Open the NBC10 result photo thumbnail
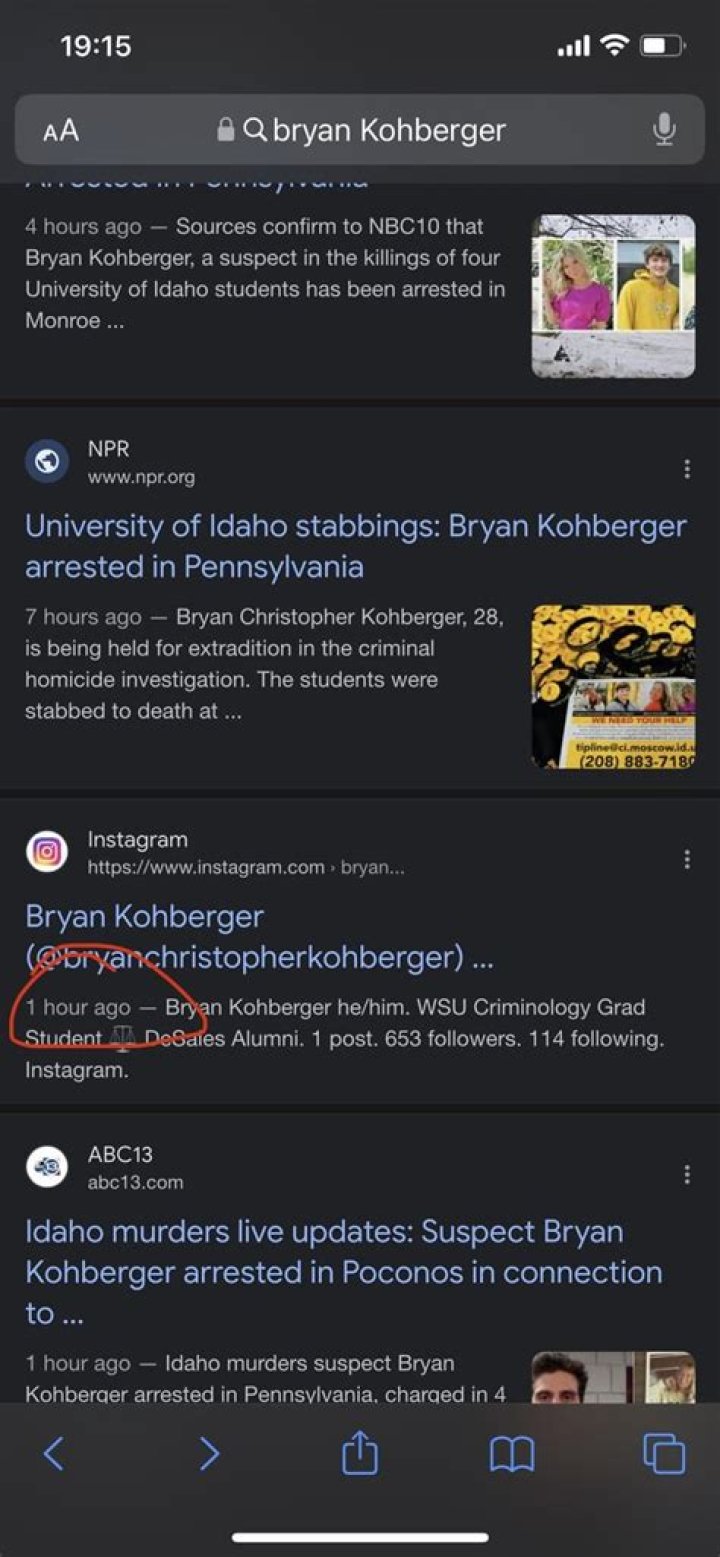Image resolution: width=720 pixels, height=1557 pixels. (x=613, y=296)
